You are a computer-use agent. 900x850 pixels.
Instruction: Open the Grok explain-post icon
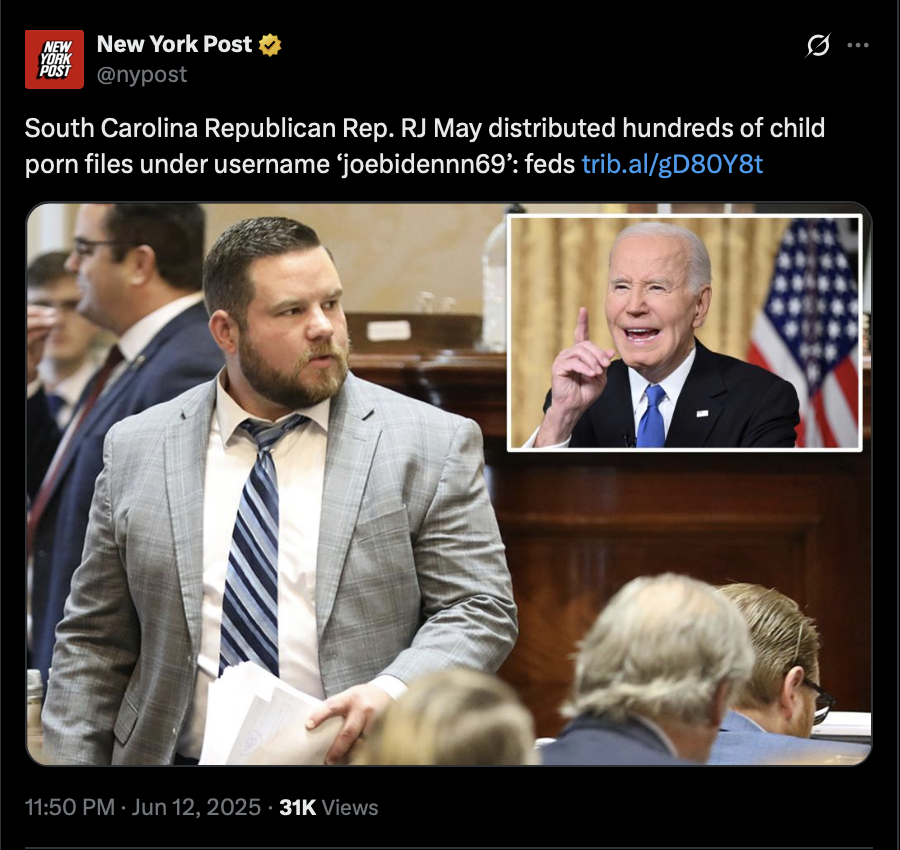817,45
